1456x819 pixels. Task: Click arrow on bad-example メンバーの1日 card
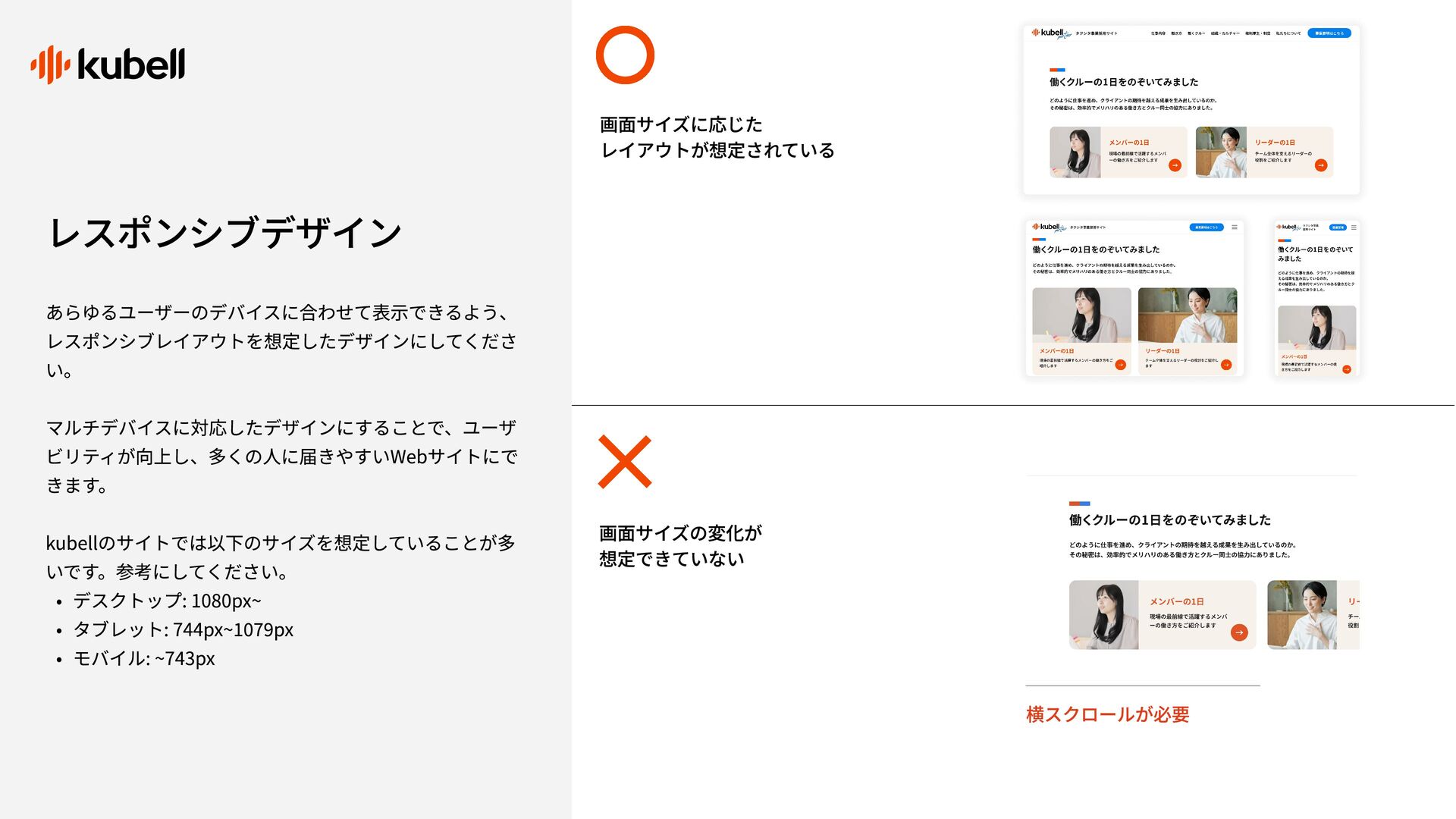coord(1239,632)
